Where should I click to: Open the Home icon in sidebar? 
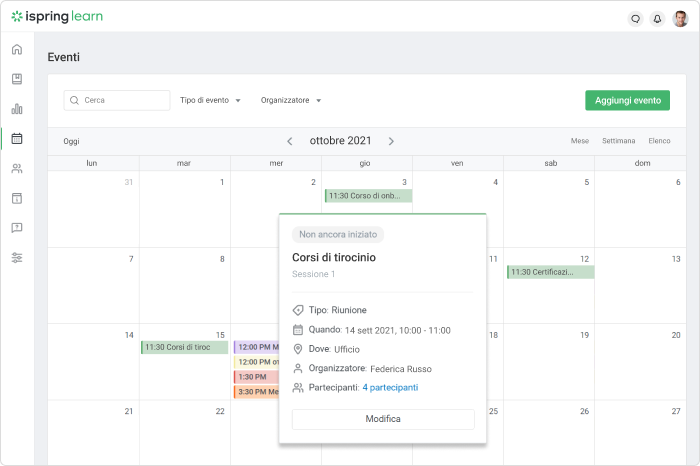coord(17,50)
